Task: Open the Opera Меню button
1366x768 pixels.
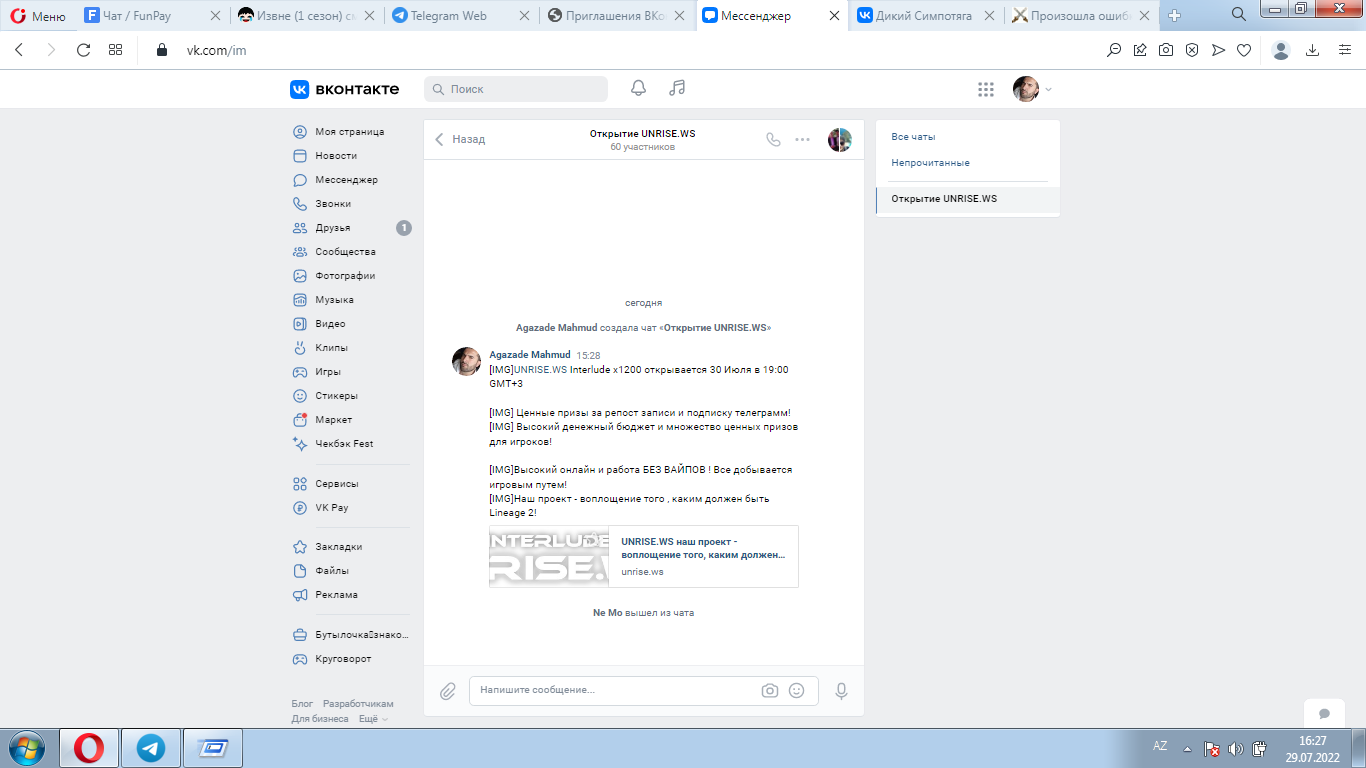Action: pyautogui.click(x=37, y=16)
